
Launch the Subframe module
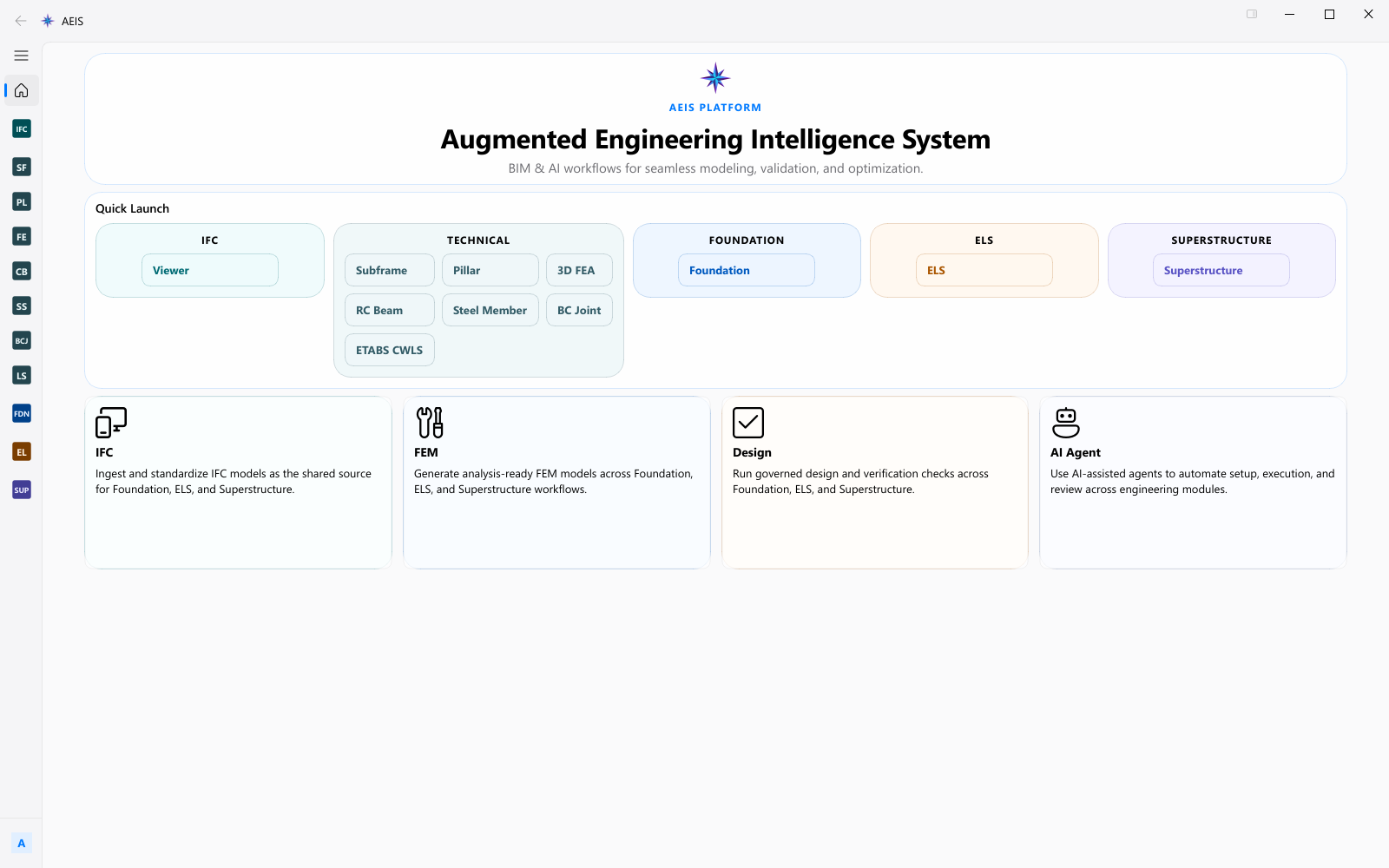point(390,270)
